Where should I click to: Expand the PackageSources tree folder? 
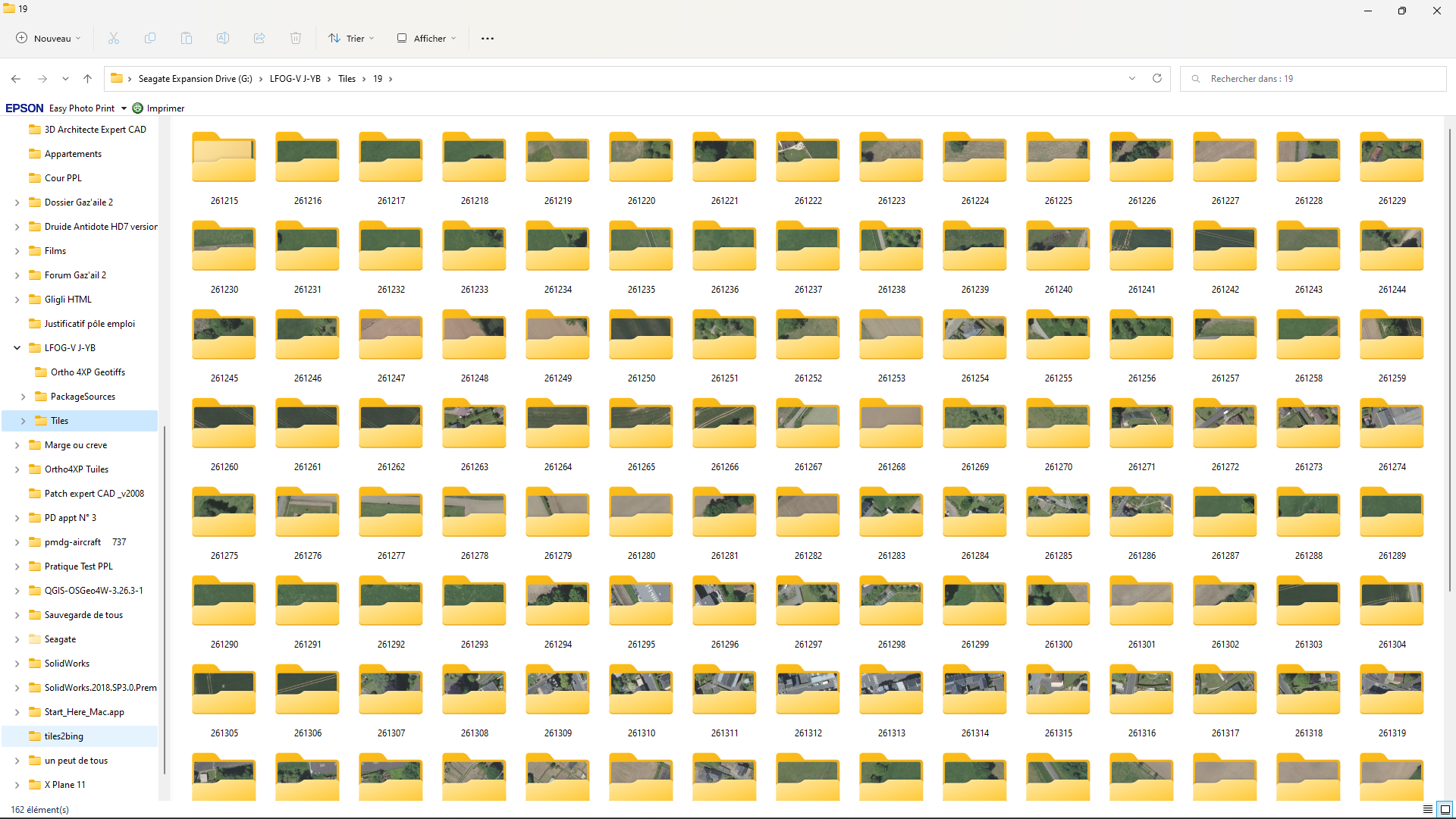pos(23,397)
